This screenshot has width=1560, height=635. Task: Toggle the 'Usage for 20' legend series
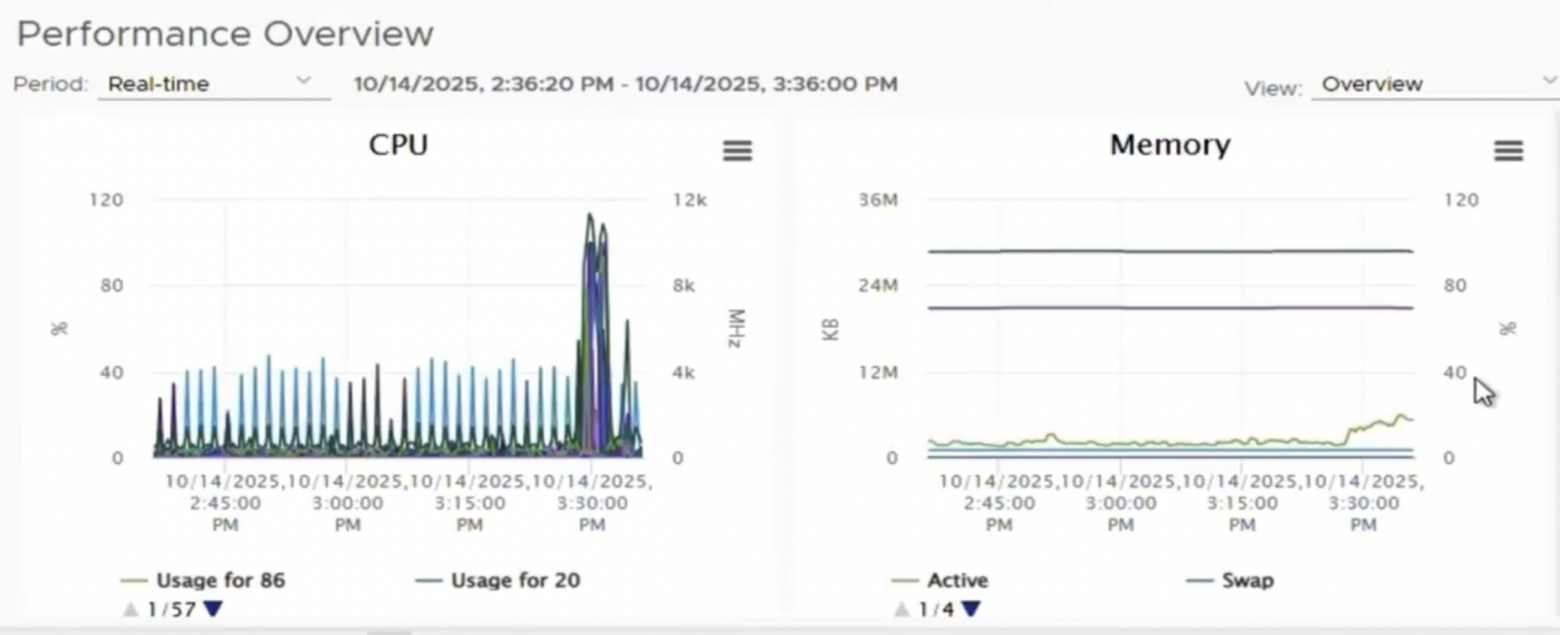pos(515,580)
